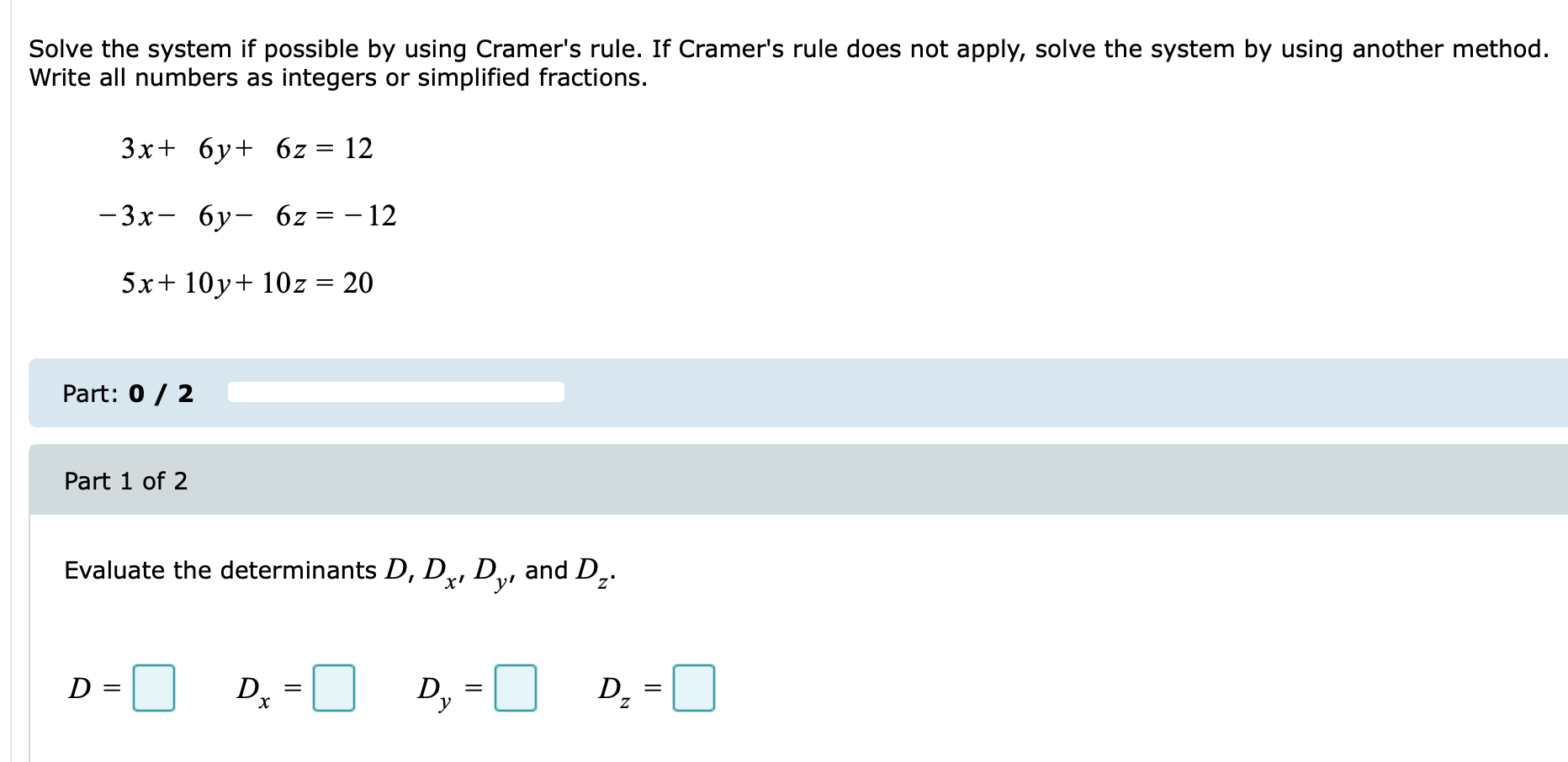Click the Dz = label
Image resolution: width=1568 pixels, height=762 pixels.
point(626,689)
